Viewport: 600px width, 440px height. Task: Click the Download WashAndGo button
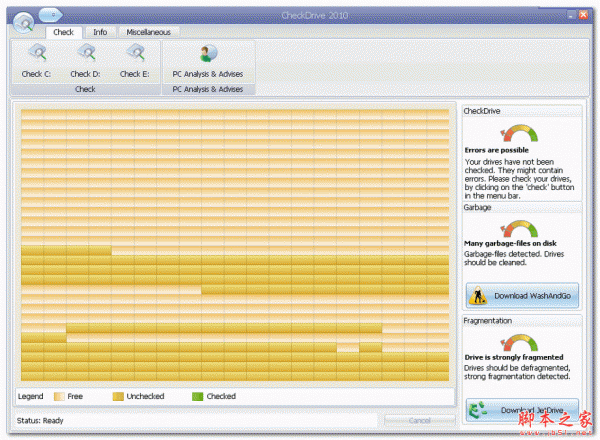(x=521, y=295)
